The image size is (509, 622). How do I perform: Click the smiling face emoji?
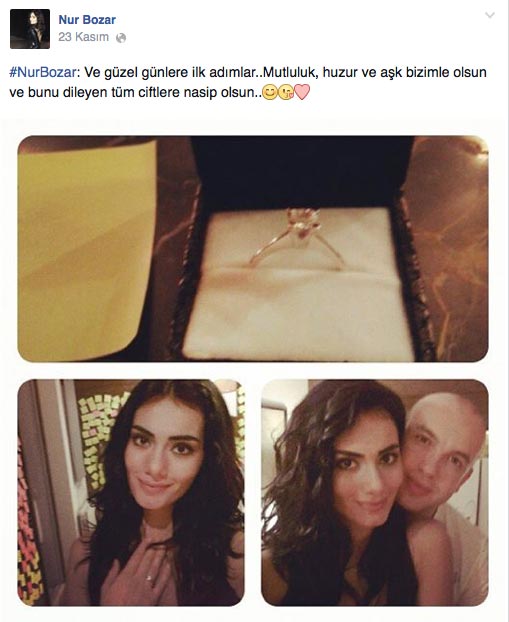pos(270,93)
